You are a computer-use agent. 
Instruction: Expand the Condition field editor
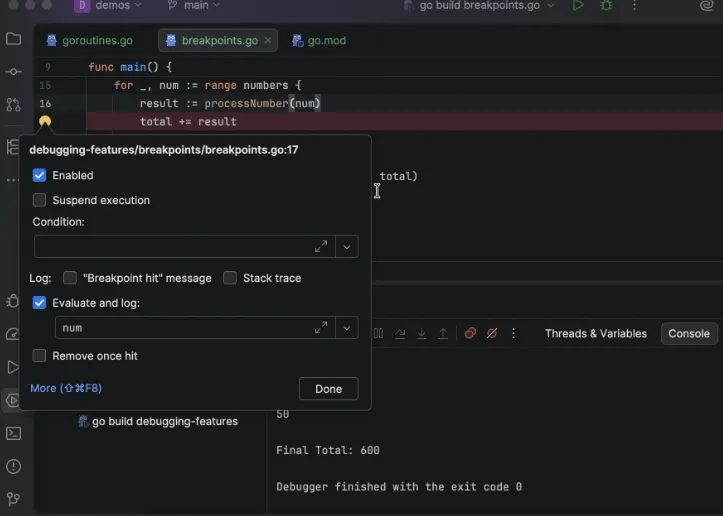tap(321, 247)
